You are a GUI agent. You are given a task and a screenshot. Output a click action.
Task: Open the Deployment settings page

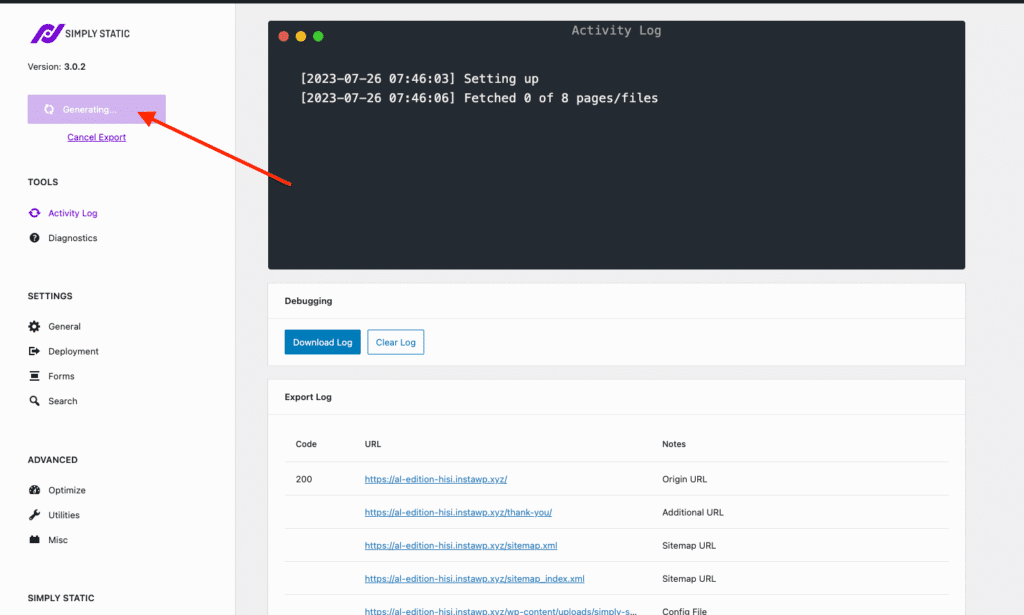75,351
